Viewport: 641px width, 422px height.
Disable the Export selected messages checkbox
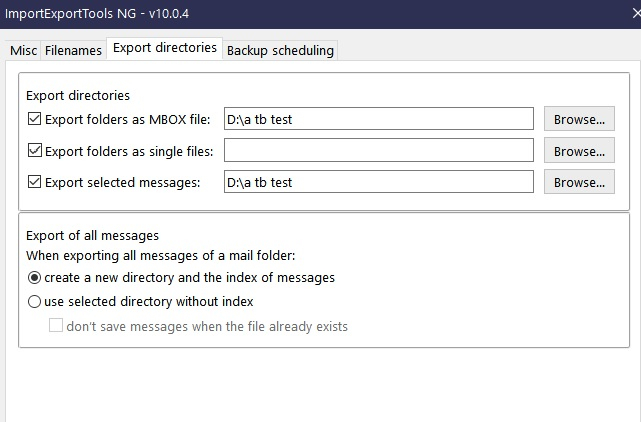pos(35,182)
